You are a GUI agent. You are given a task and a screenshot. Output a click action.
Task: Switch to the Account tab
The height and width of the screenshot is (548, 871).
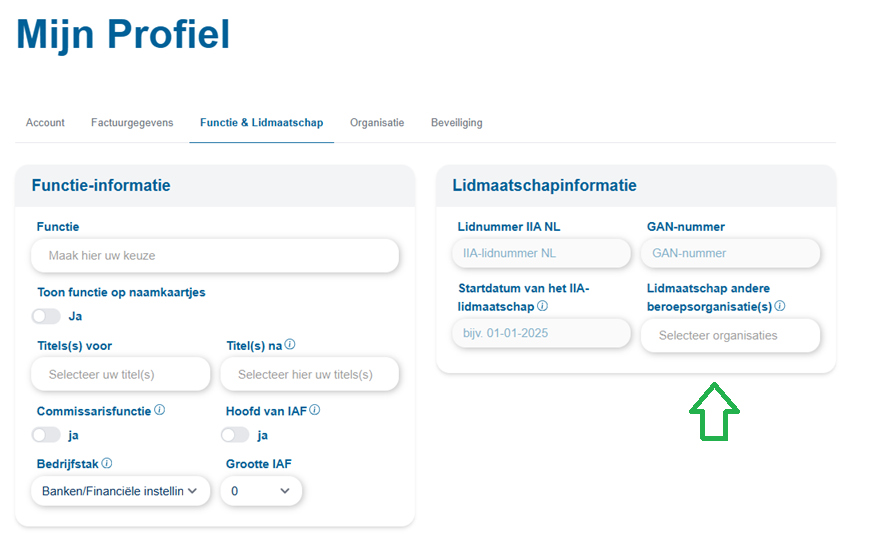[45, 123]
